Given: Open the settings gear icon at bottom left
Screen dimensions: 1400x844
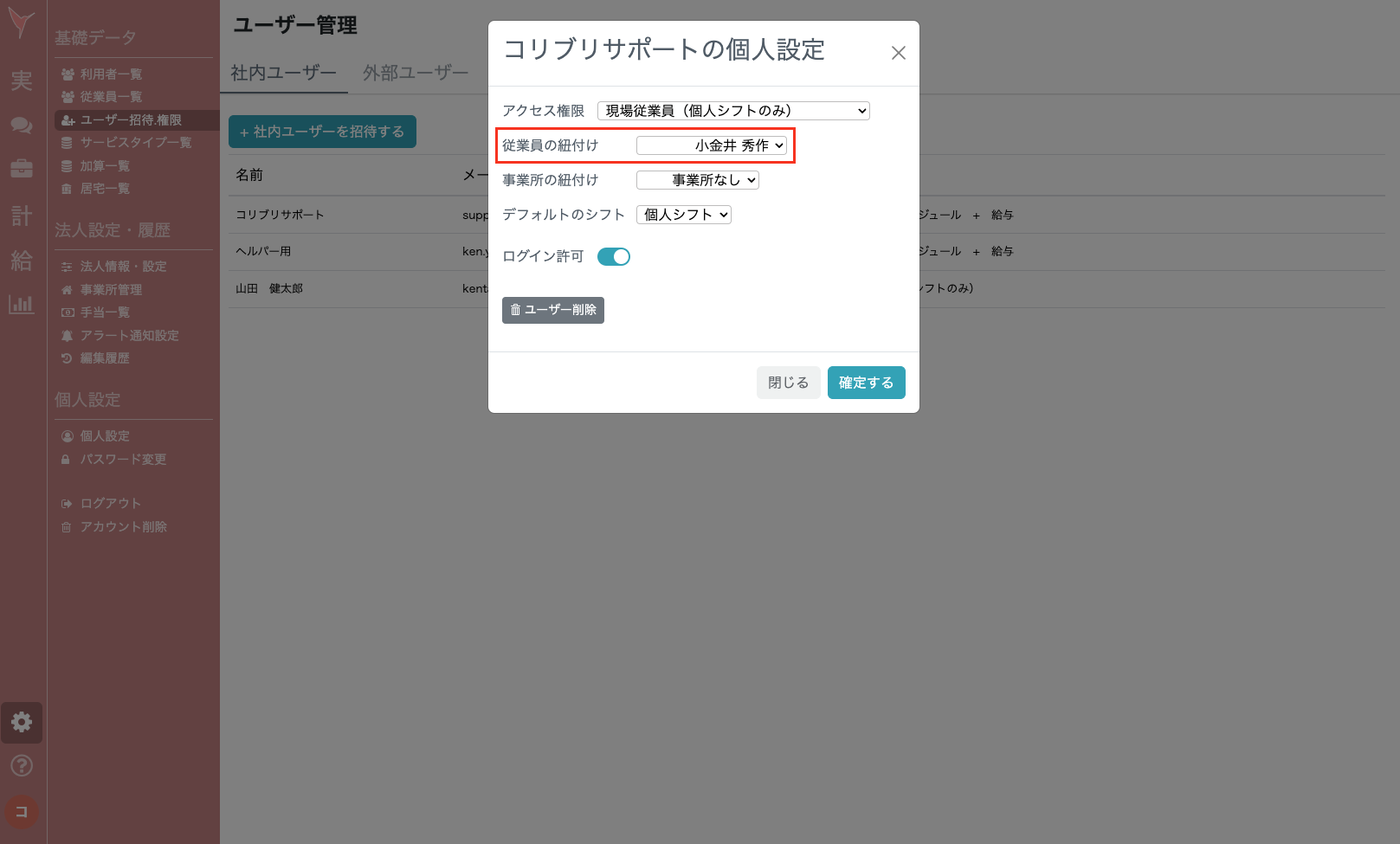Looking at the screenshot, I should (x=22, y=723).
